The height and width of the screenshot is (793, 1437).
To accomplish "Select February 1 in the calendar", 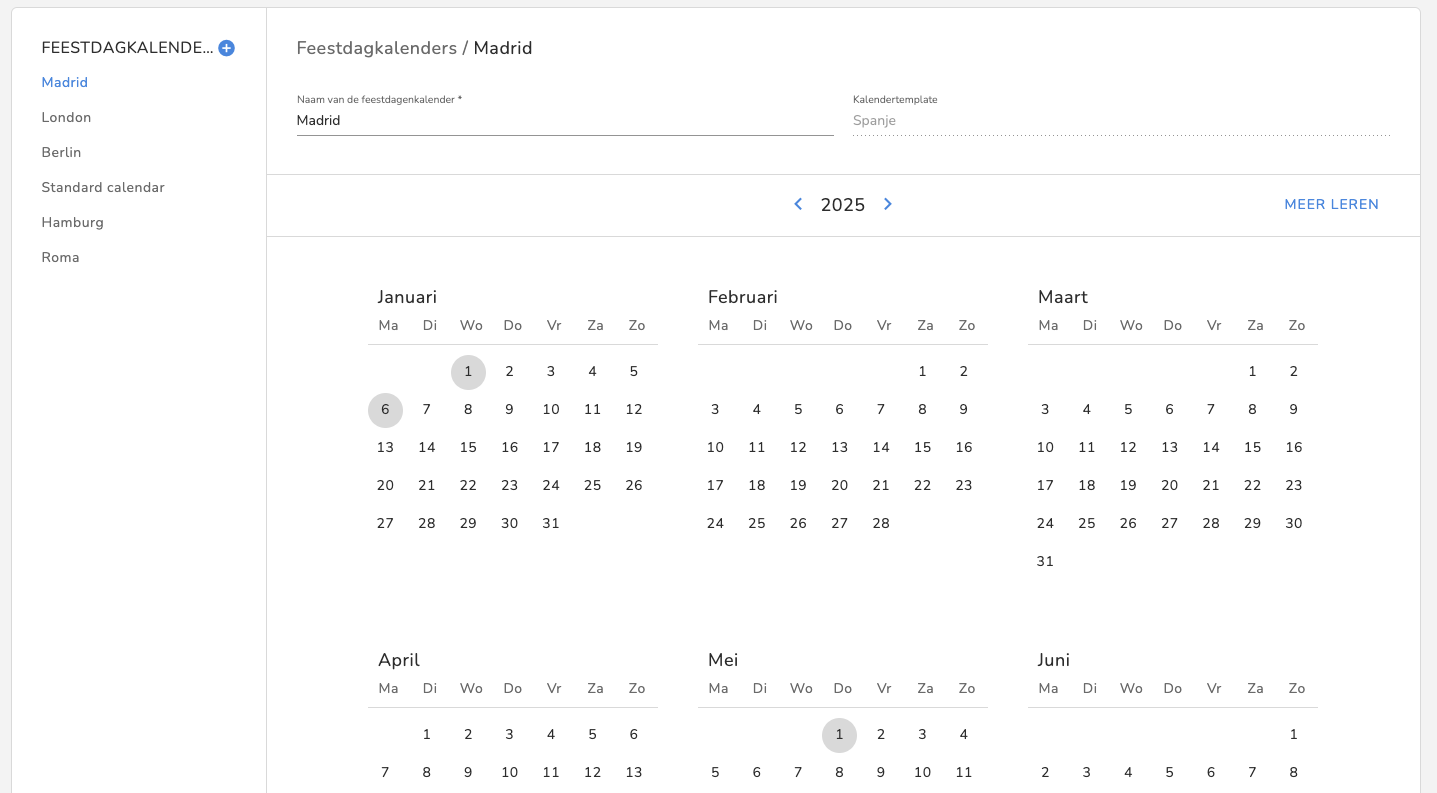I will click(x=922, y=372).
